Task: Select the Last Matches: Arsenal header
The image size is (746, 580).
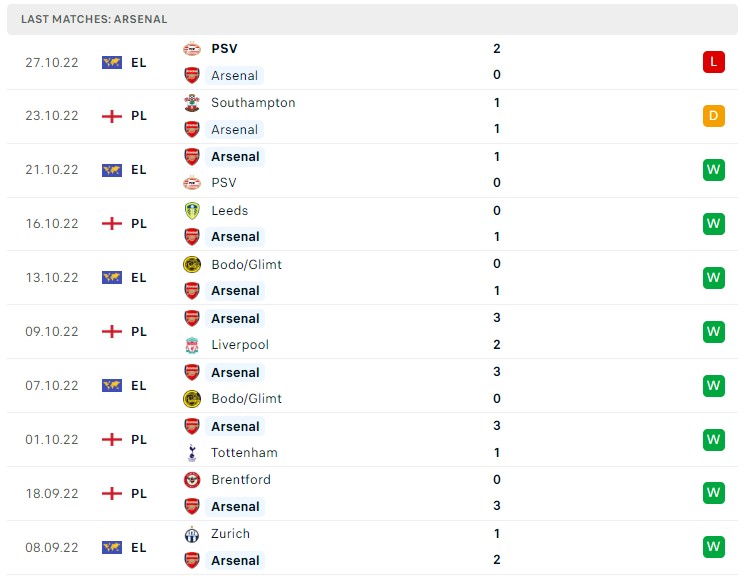Action: click(94, 19)
